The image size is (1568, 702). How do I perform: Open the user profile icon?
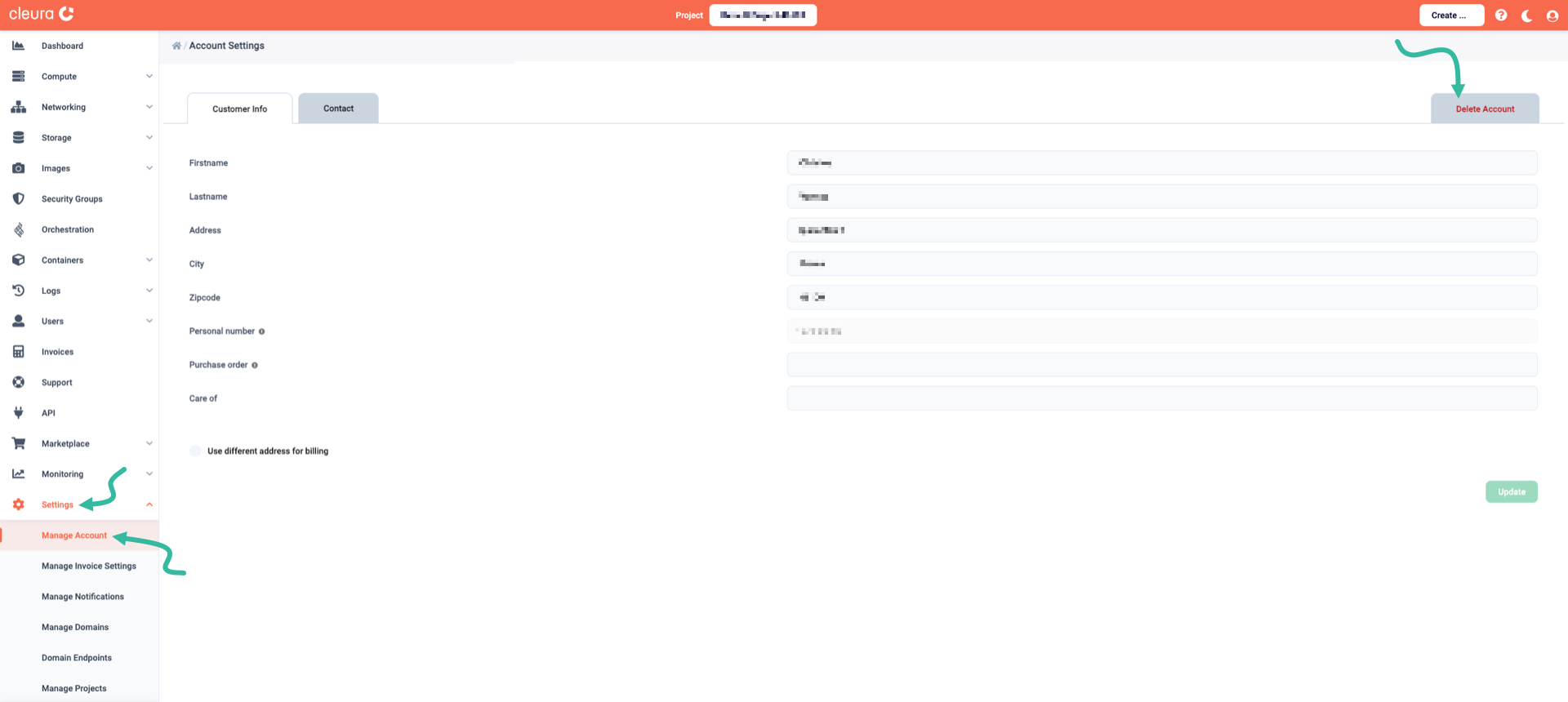[1552, 16]
